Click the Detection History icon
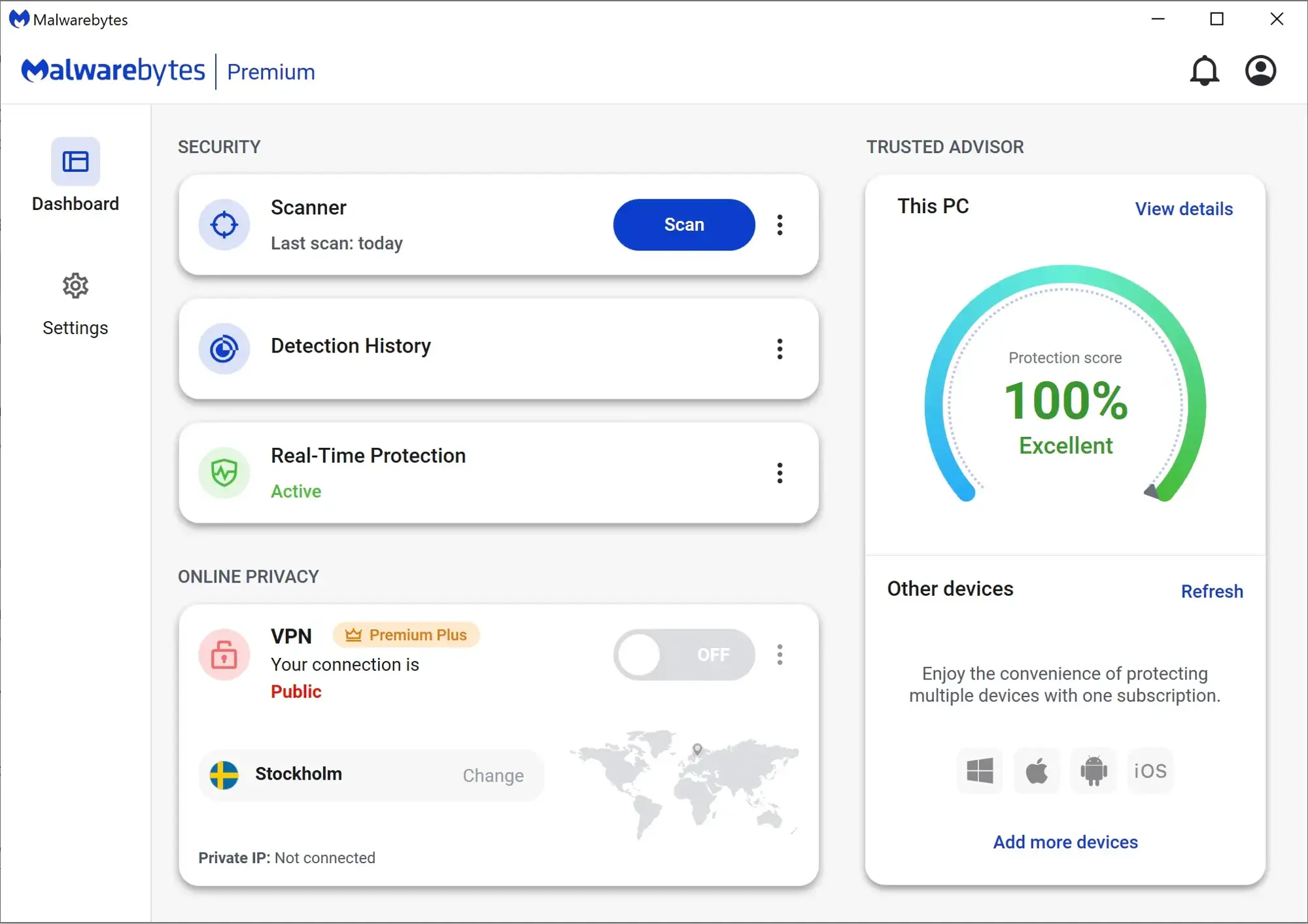Viewport: 1308px width, 924px height. tap(225, 349)
